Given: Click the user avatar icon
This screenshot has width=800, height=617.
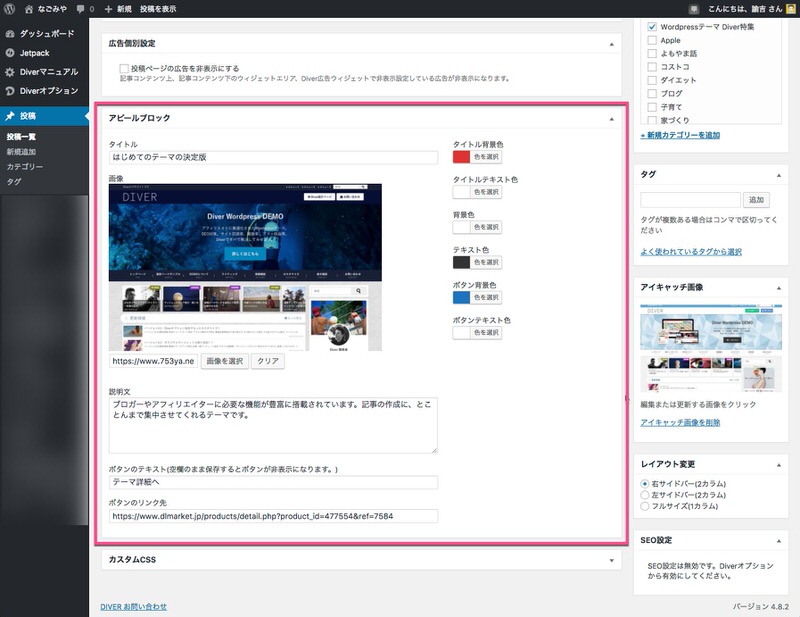Looking at the screenshot, I should (789, 8).
